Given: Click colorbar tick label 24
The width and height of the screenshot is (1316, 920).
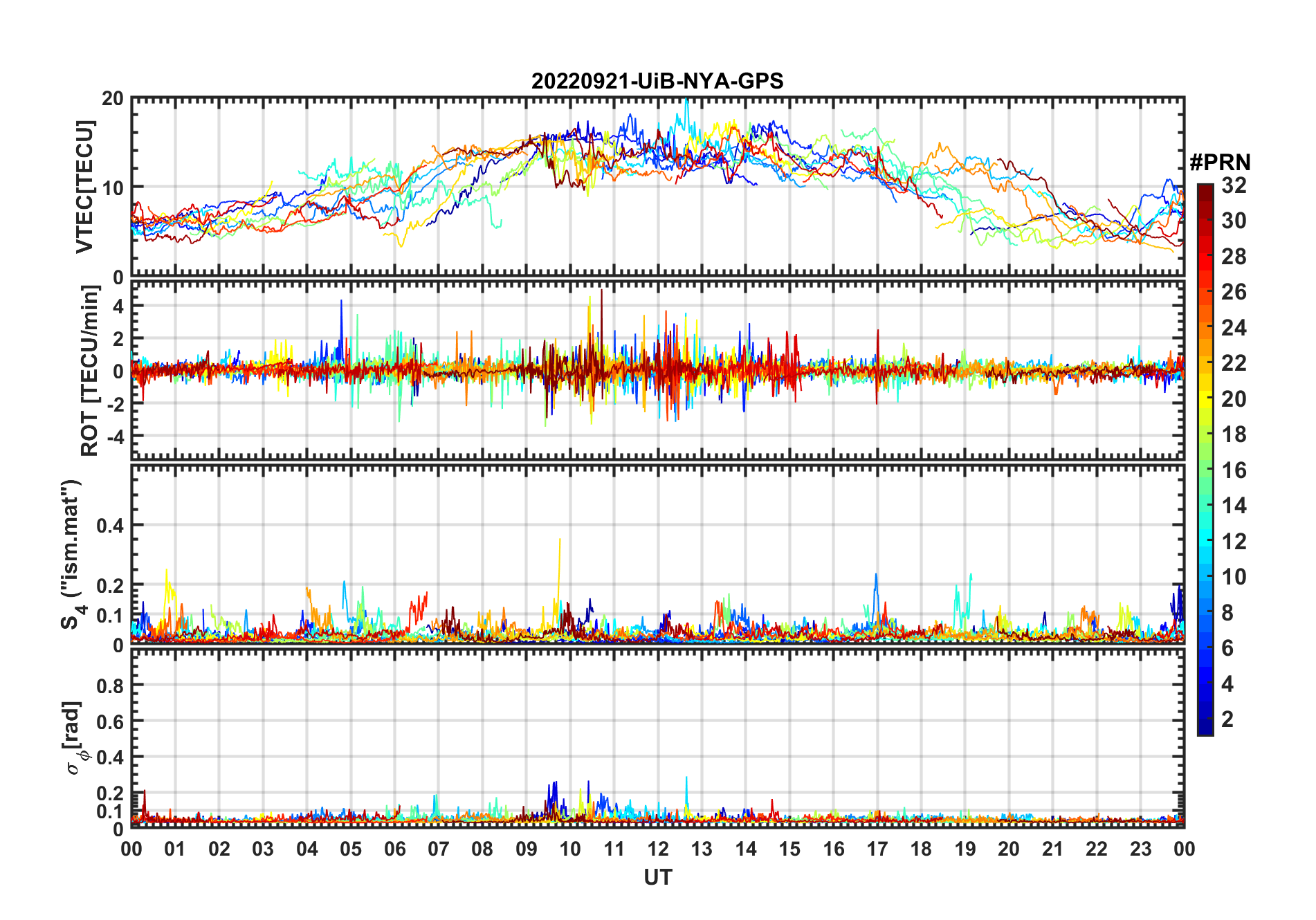Looking at the screenshot, I should coord(1234,328).
